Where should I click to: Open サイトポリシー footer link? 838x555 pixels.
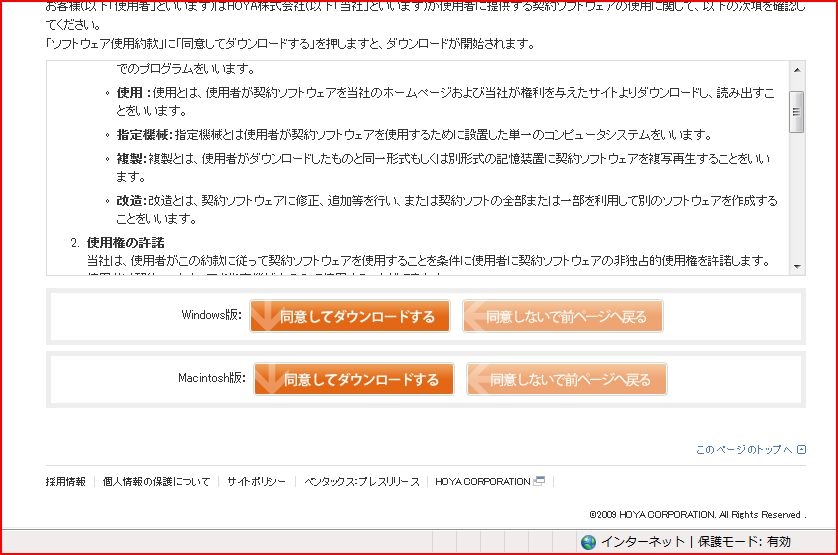(x=257, y=482)
